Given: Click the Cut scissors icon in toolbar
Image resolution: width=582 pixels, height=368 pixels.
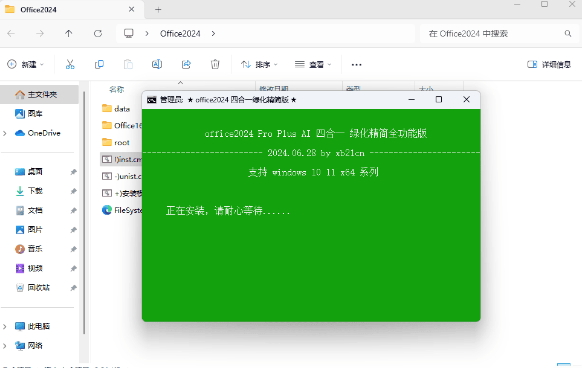Looking at the screenshot, I should [70, 64].
